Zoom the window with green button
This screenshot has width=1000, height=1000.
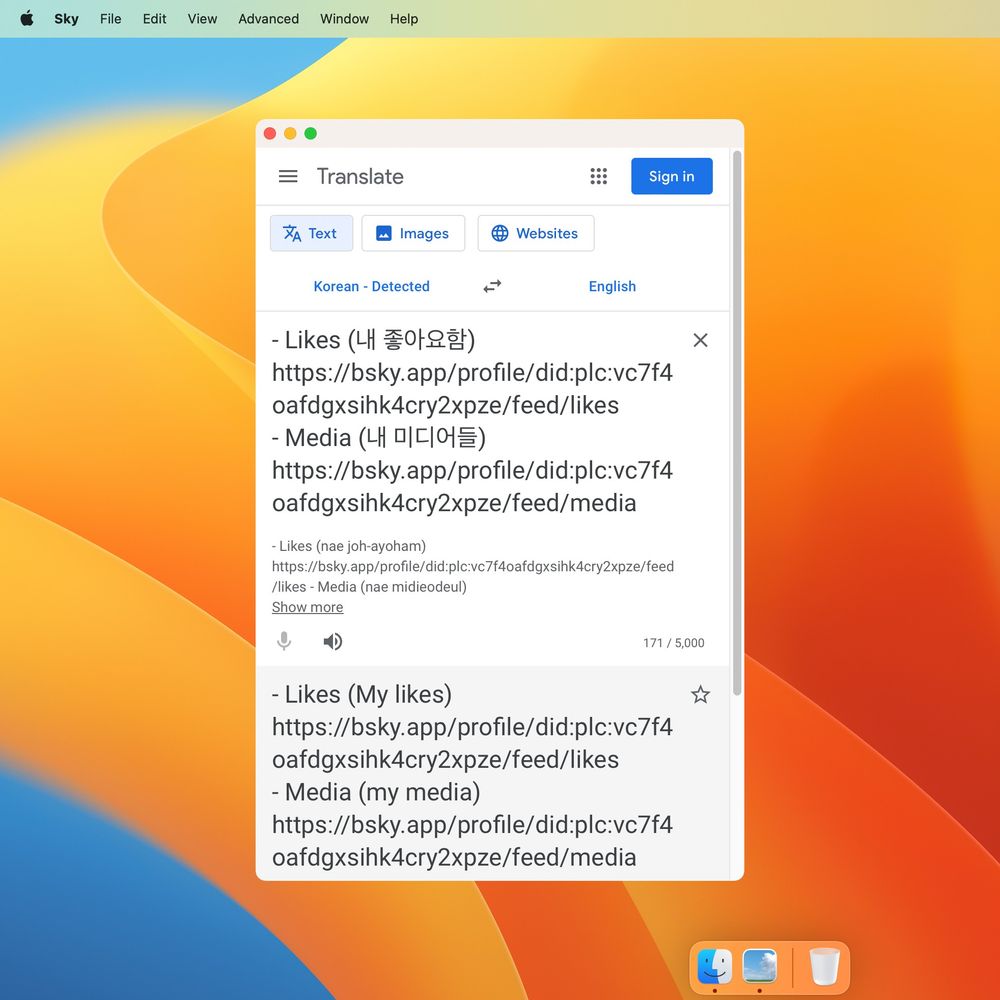(x=311, y=133)
